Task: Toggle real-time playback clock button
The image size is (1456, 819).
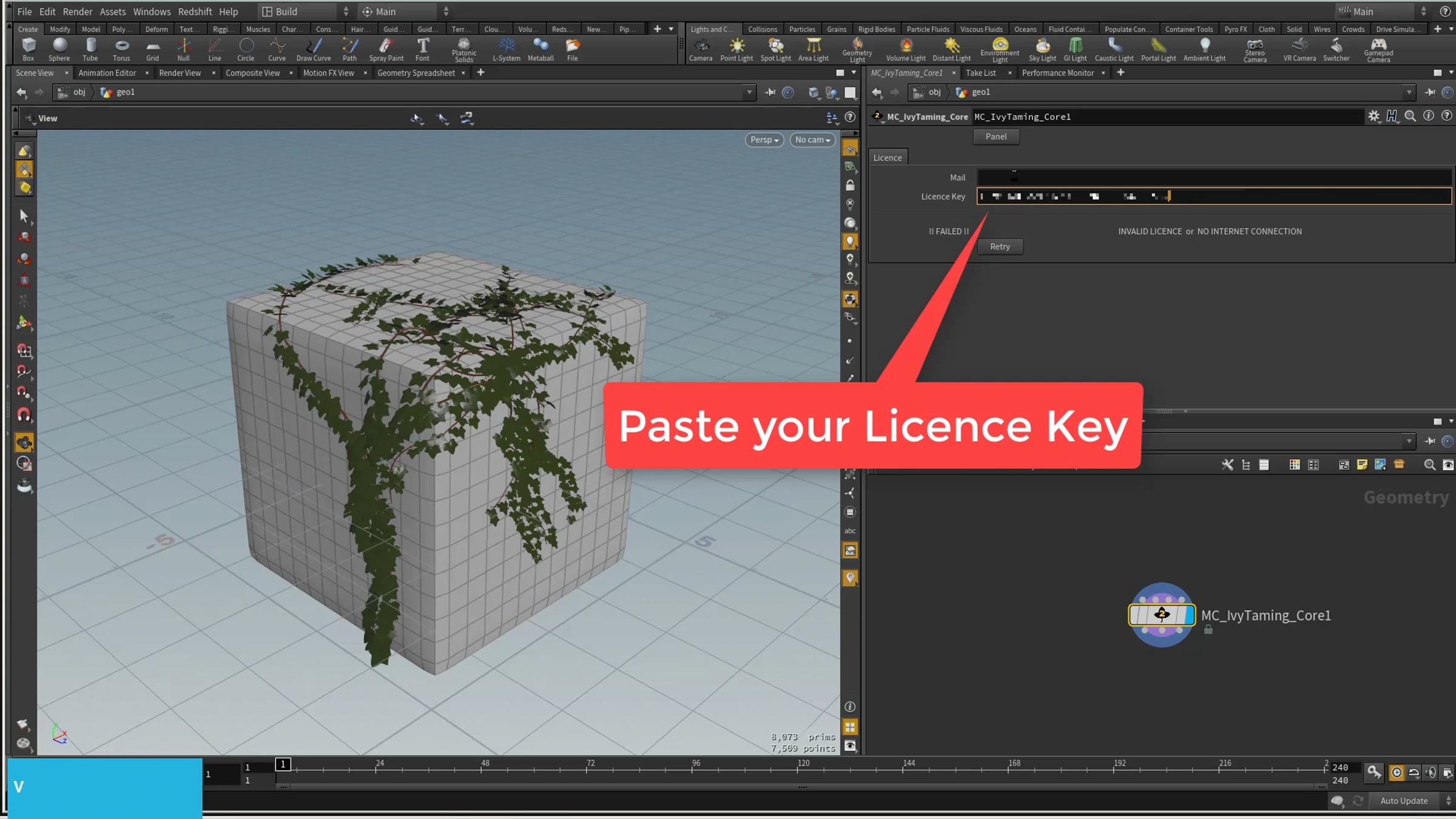Action: click(1397, 772)
